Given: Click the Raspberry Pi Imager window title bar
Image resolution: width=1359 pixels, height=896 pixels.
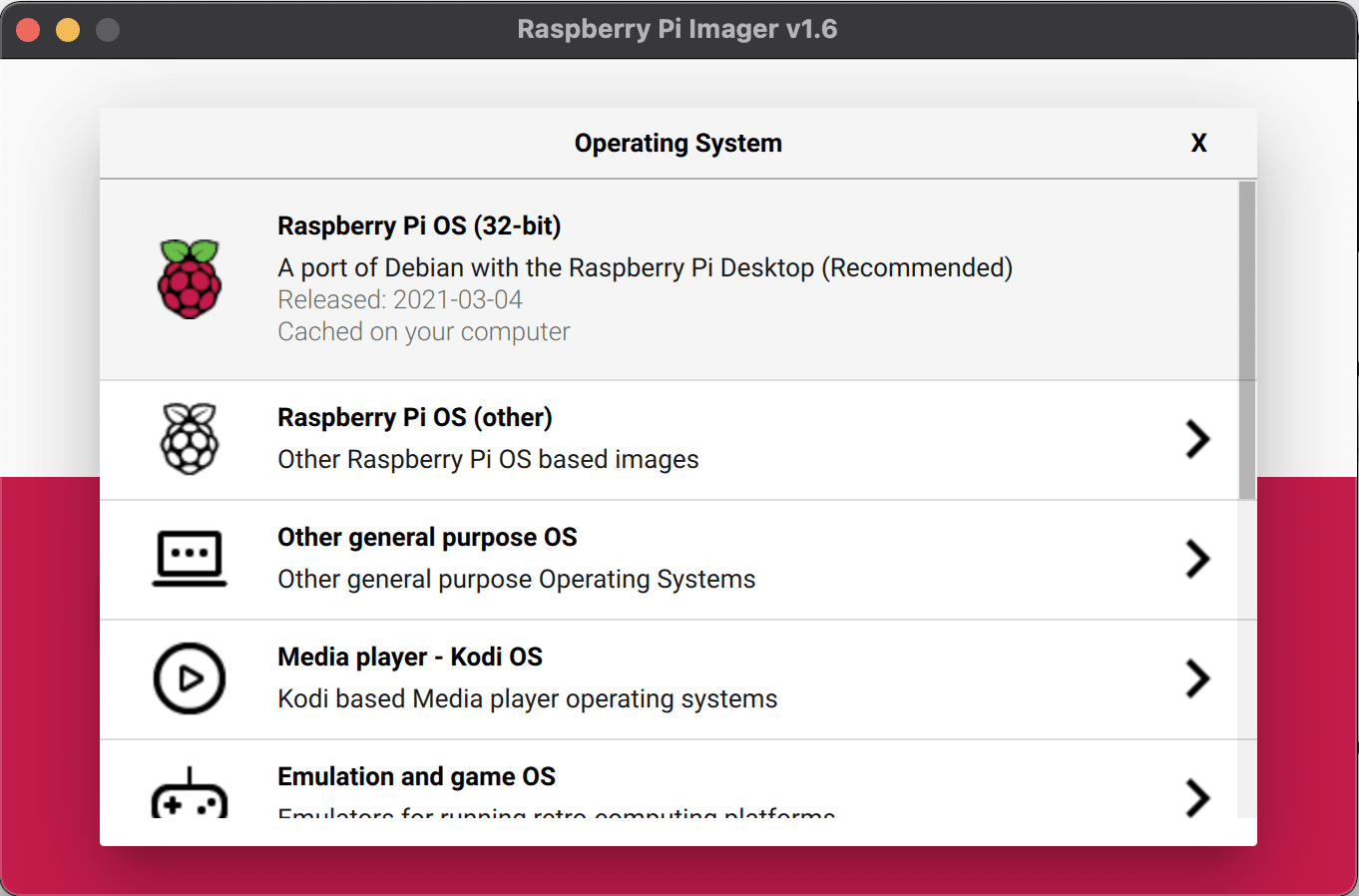Looking at the screenshot, I should coord(678,29).
